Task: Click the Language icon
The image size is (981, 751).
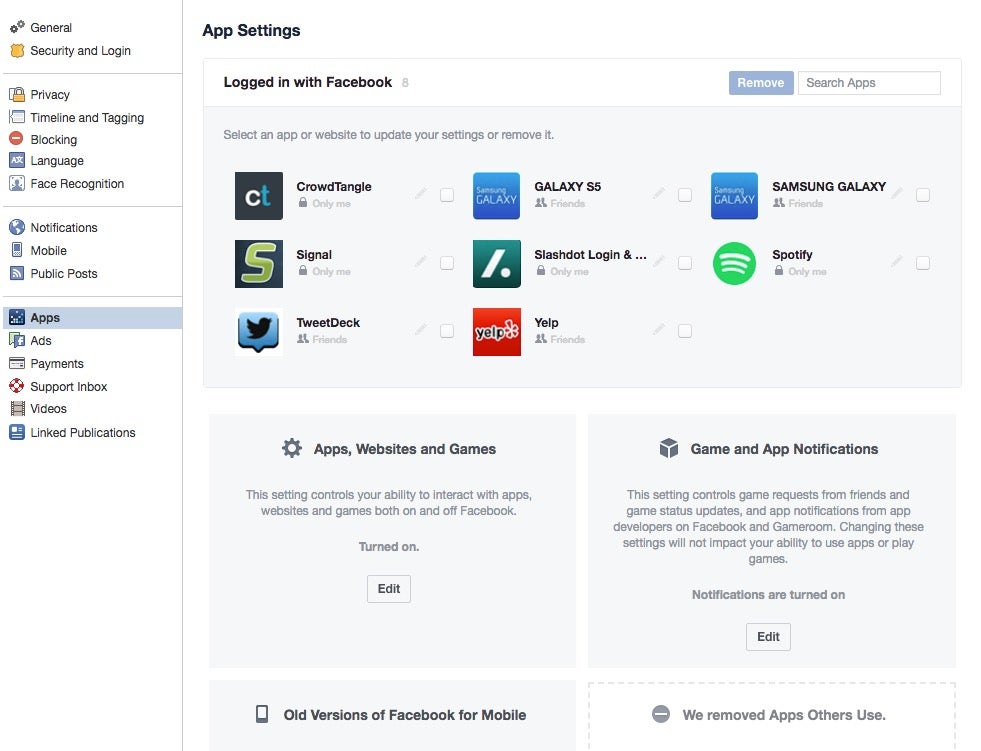Action: tap(17, 160)
